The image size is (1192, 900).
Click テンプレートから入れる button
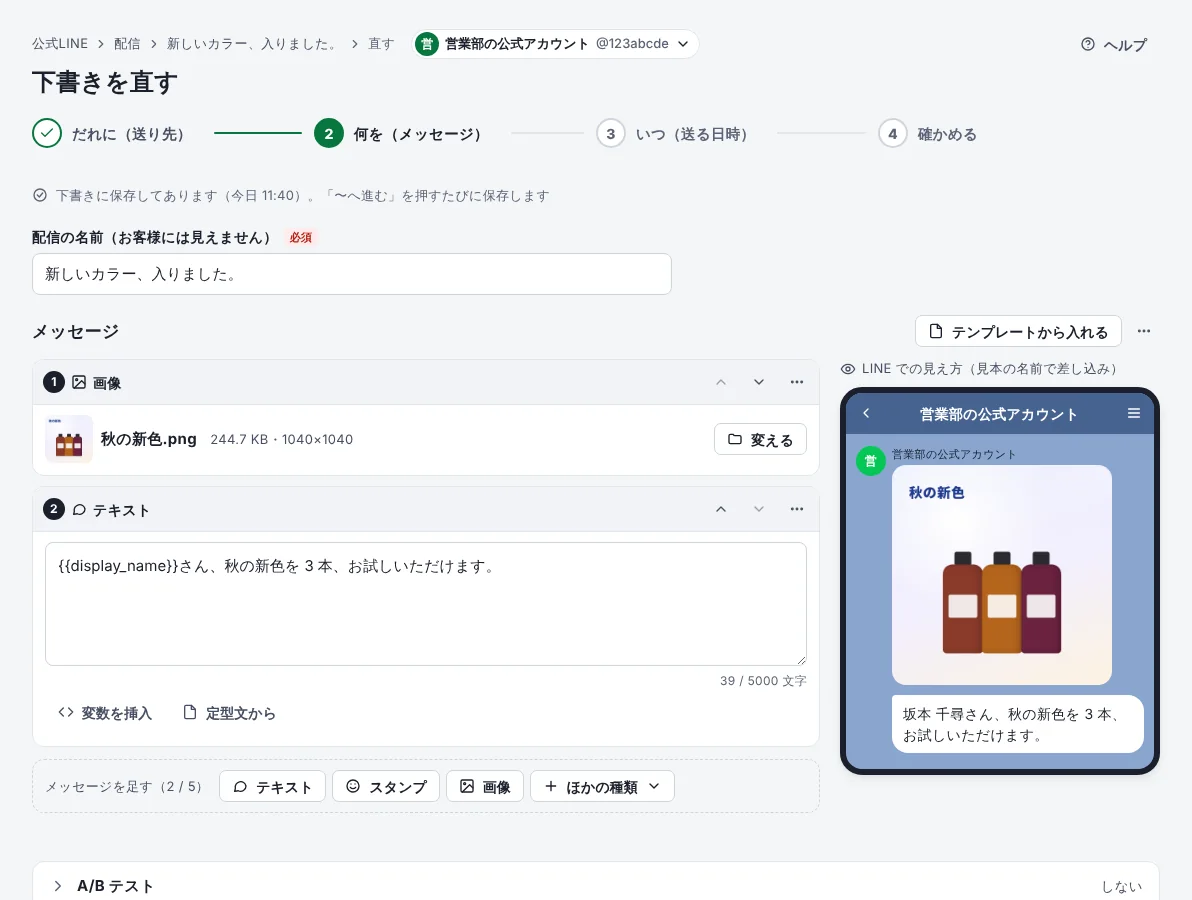click(1018, 331)
